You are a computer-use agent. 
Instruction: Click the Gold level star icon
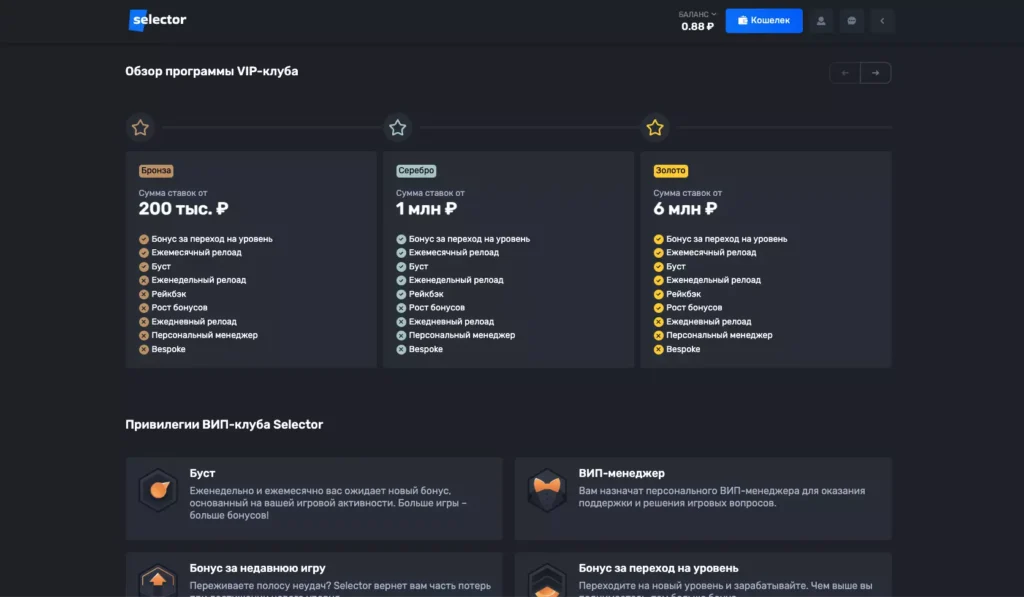click(655, 128)
